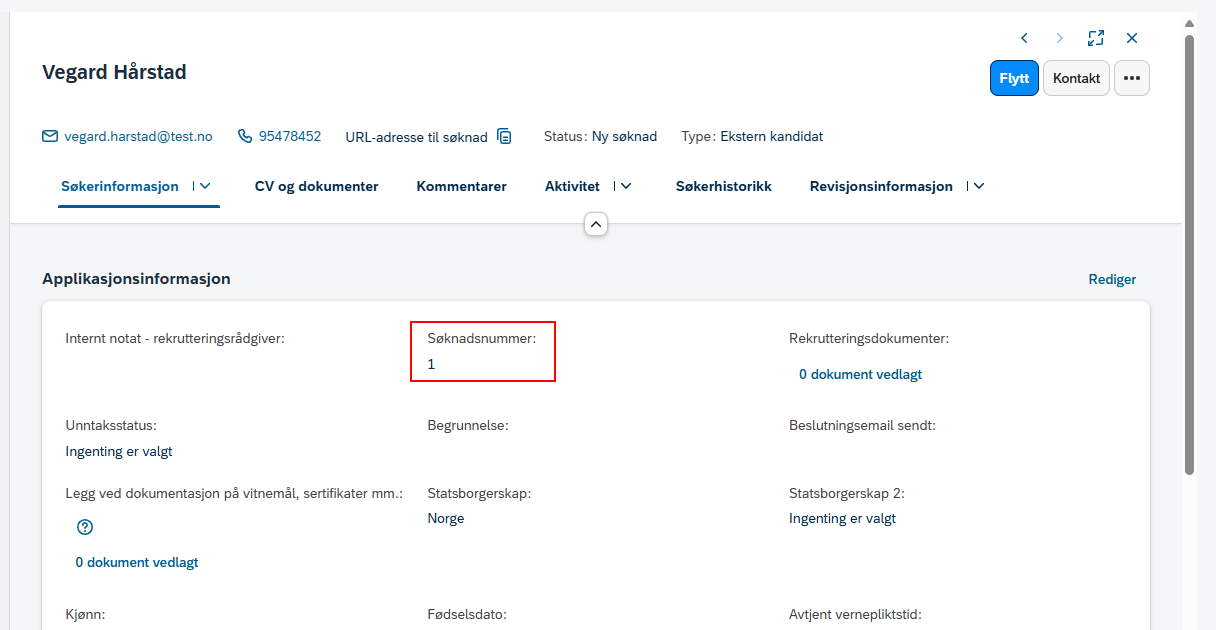This screenshot has width=1216, height=630.
Task: Expand Revisjonsinformasjon tab dropdown arrow
Action: coord(979,186)
